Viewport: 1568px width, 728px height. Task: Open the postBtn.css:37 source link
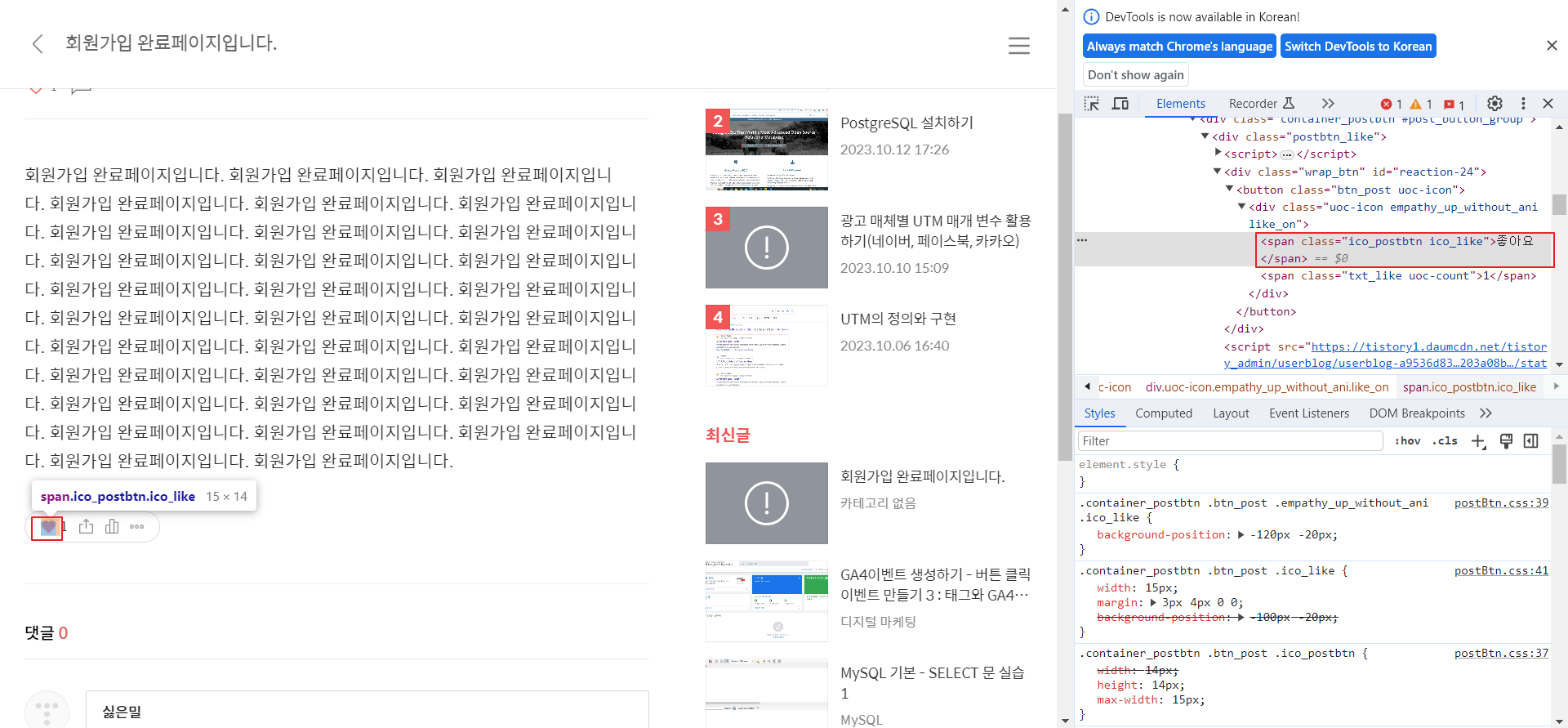[1501, 654]
